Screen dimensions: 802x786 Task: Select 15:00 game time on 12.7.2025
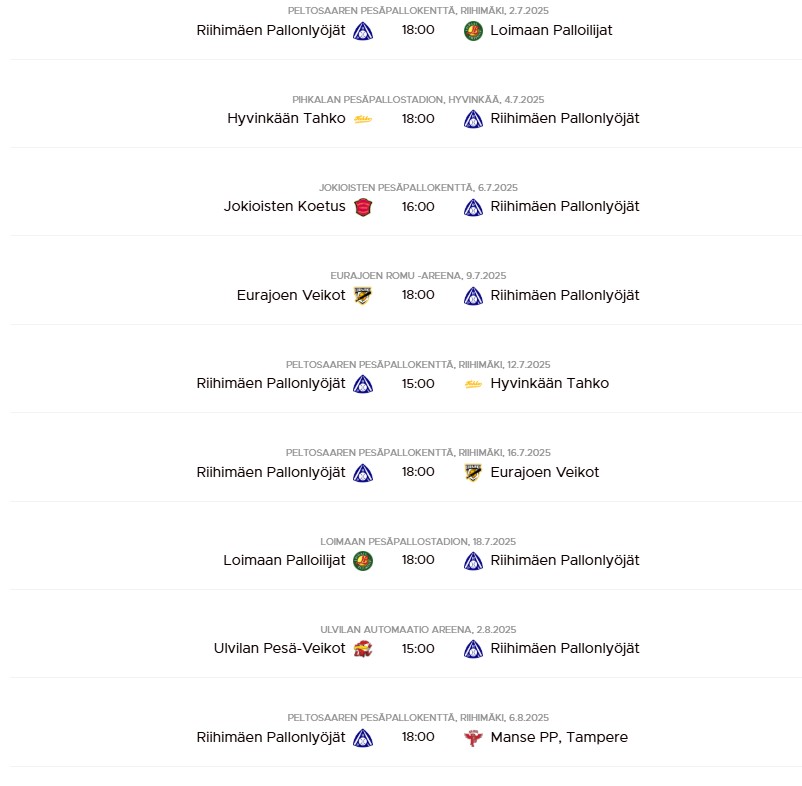418,384
